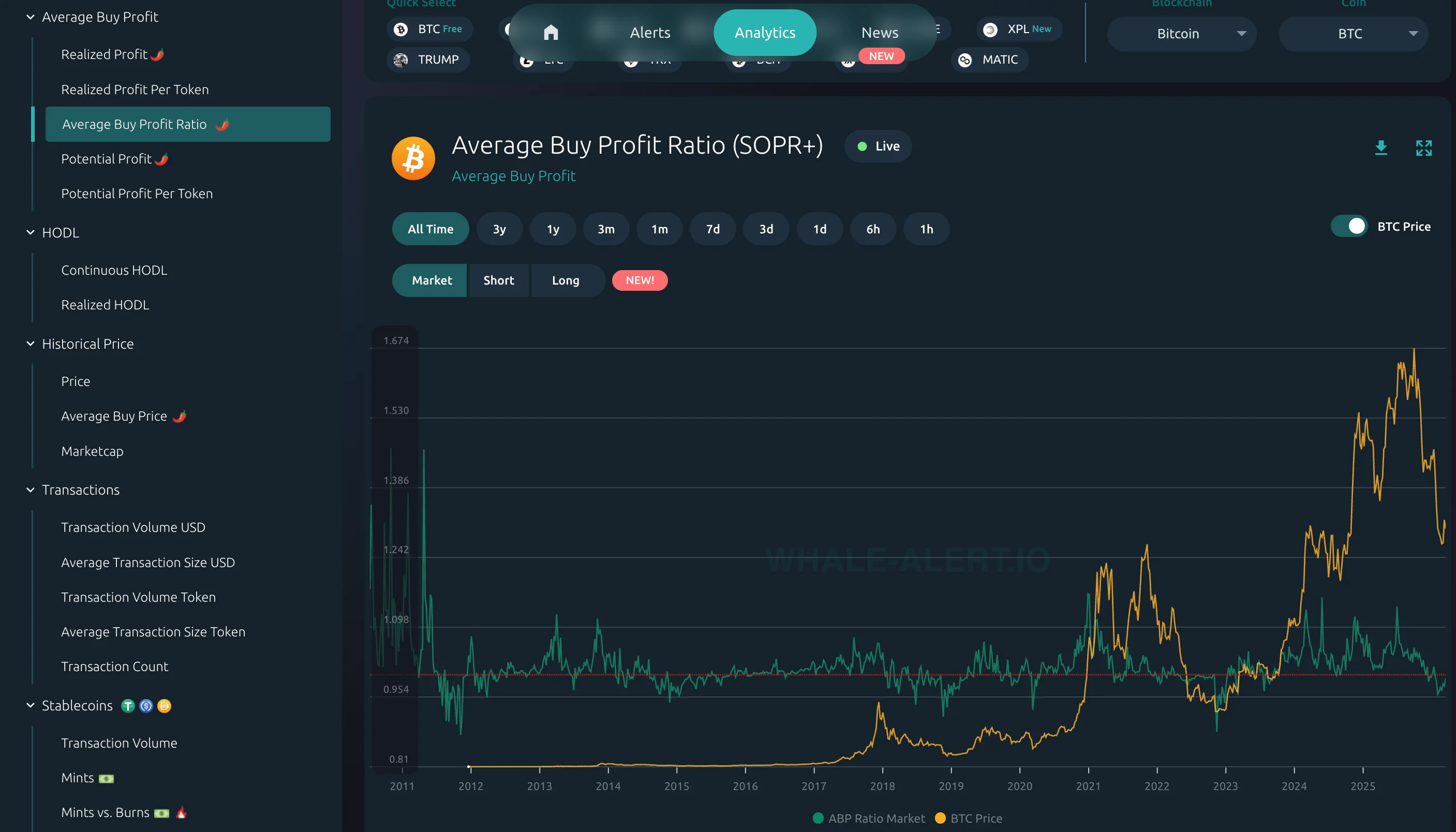Select TRUMP coin quick select
This screenshot has width=1456, height=832.
pyautogui.click(x=428, y=60)
